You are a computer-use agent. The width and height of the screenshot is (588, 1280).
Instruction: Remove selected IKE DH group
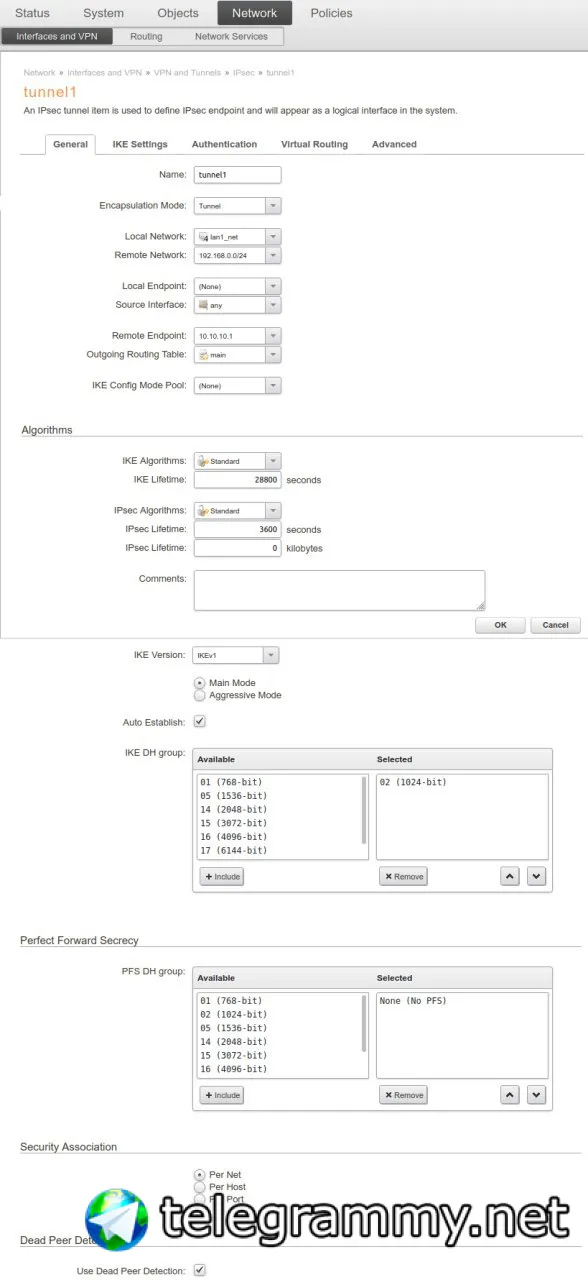[x=404, y=876]
